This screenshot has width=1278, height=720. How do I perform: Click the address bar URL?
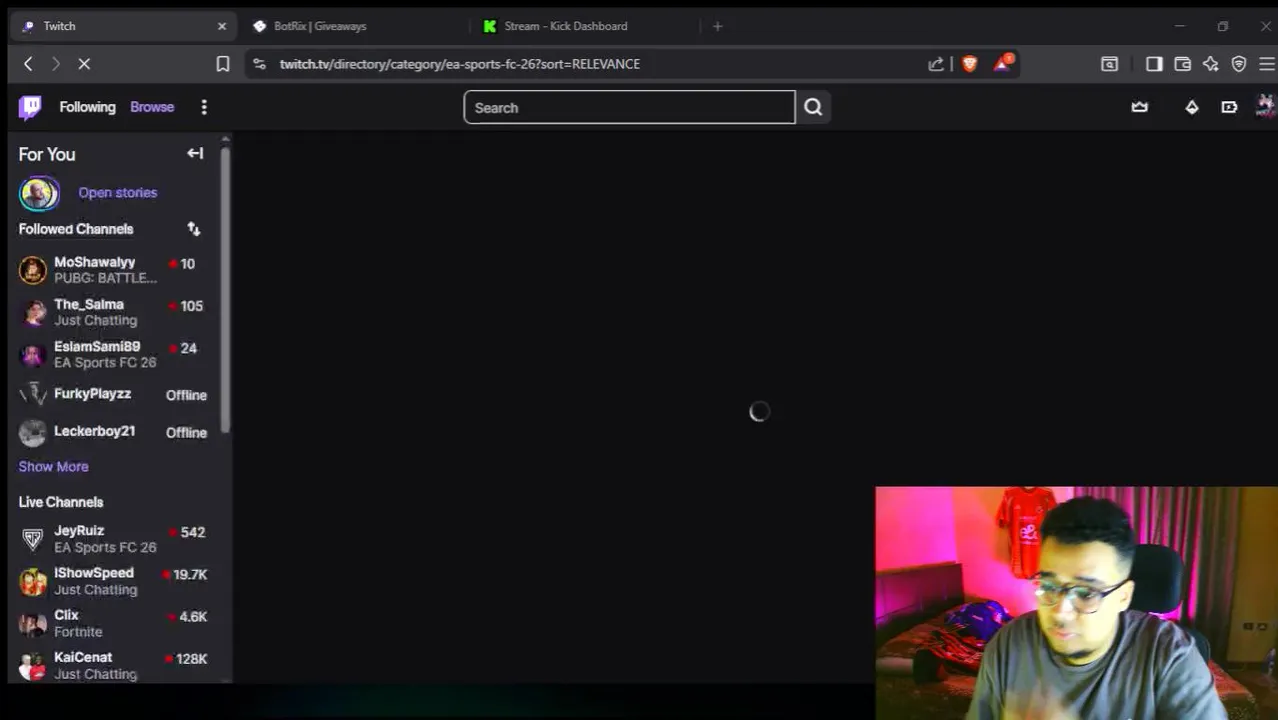point(459,64)
